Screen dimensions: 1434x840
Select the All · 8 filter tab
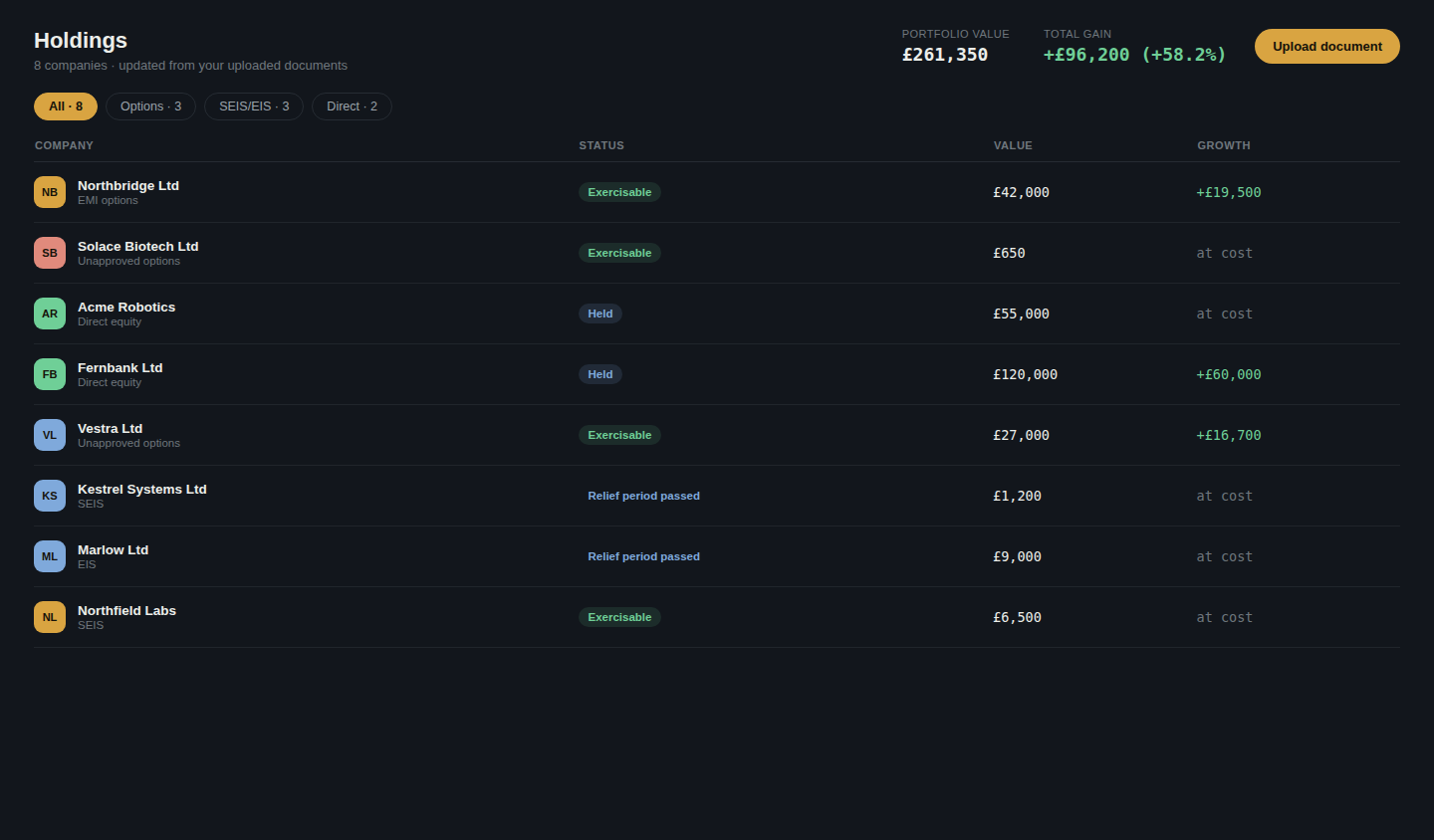click(66, 106)
